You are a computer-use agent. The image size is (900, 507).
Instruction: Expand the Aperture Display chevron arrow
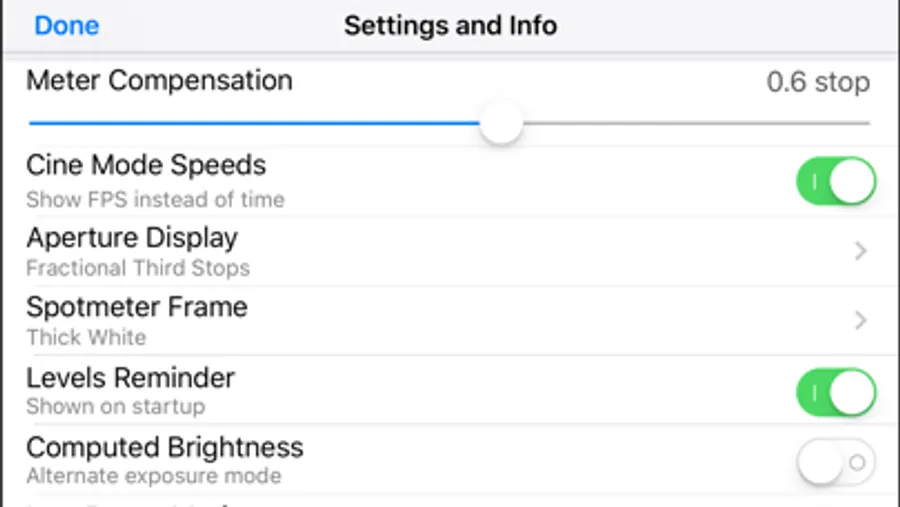coord(860,251)
